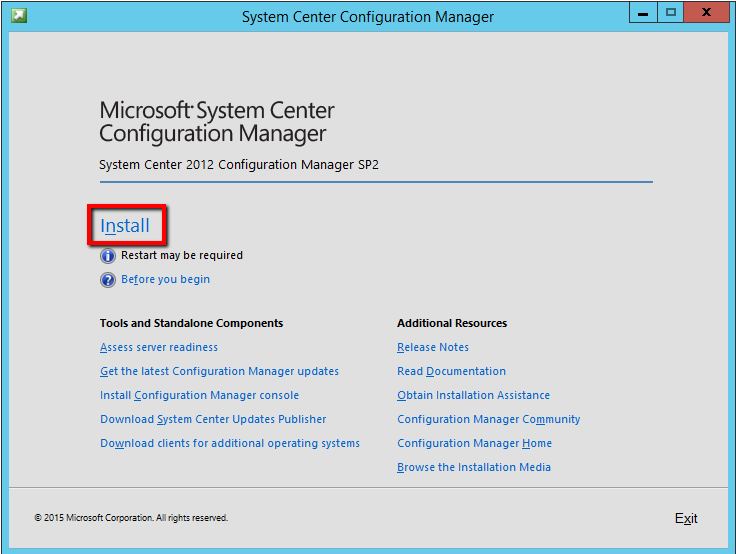
Task: Click the green app icon in title bar
Action: click(x=19, y=16)
